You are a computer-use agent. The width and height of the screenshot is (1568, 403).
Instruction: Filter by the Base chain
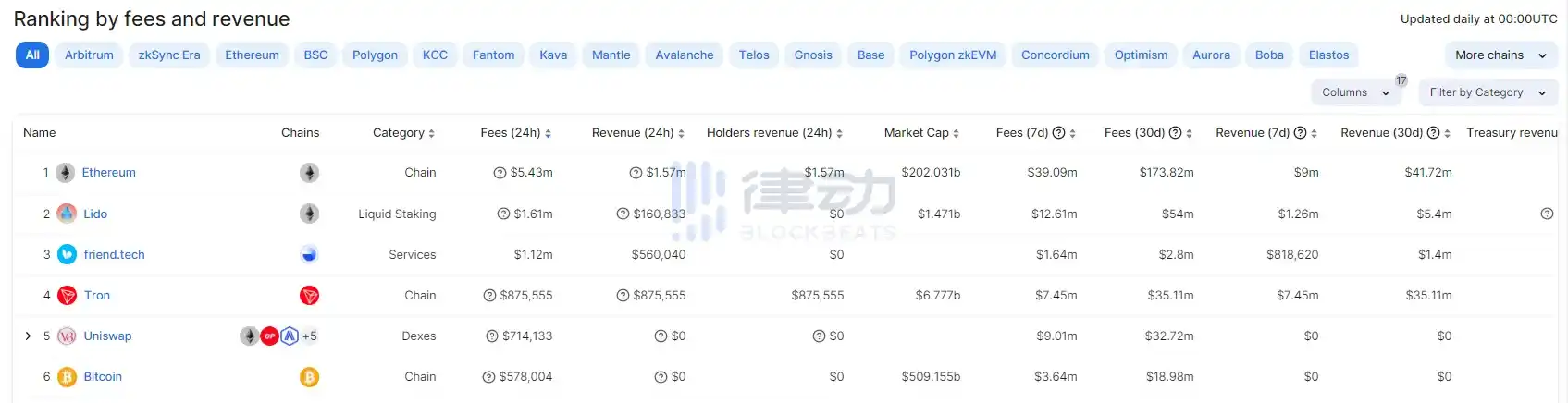pos(870,55)
